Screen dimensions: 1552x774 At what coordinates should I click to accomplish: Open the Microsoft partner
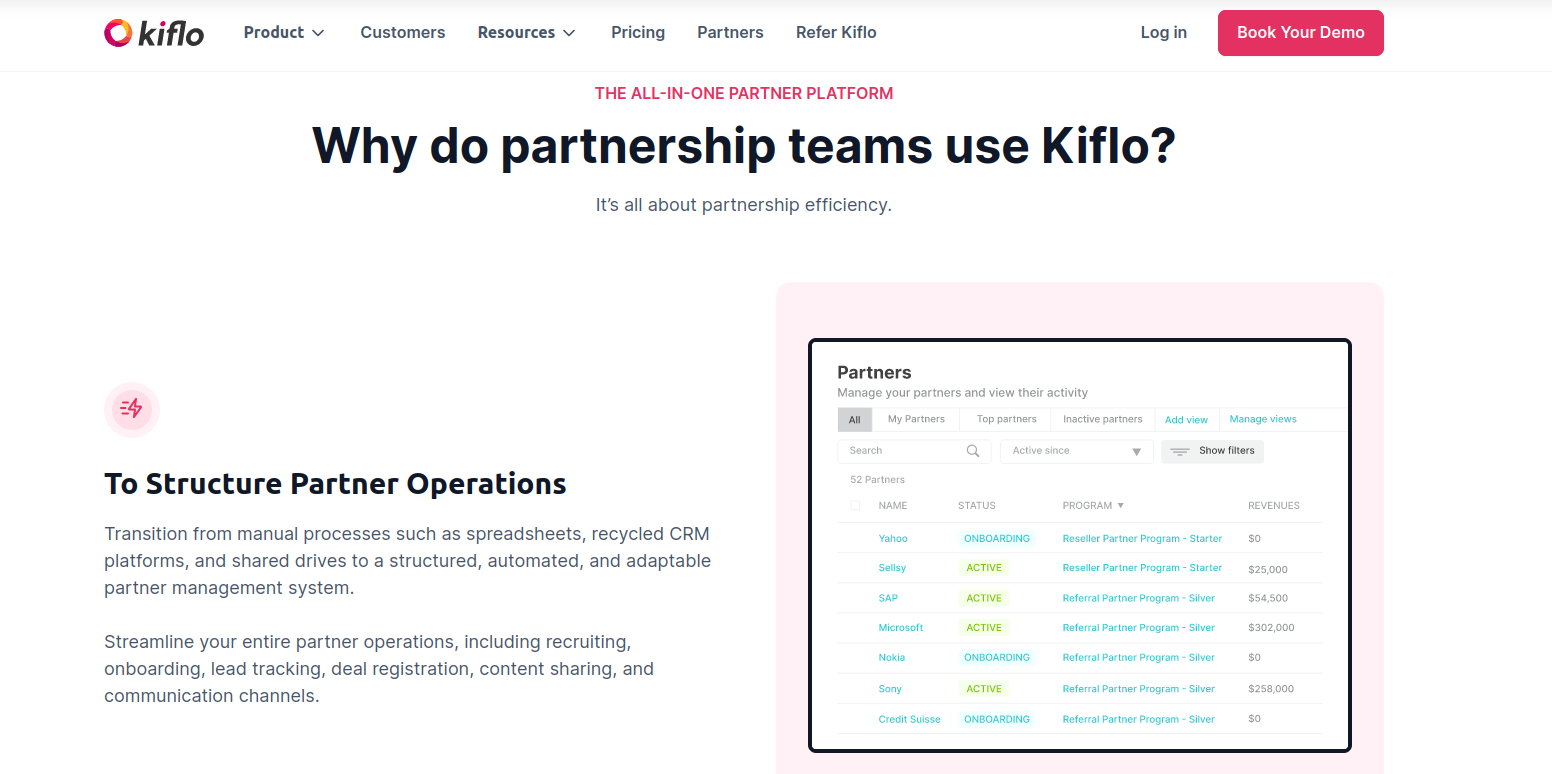point(901,628)
